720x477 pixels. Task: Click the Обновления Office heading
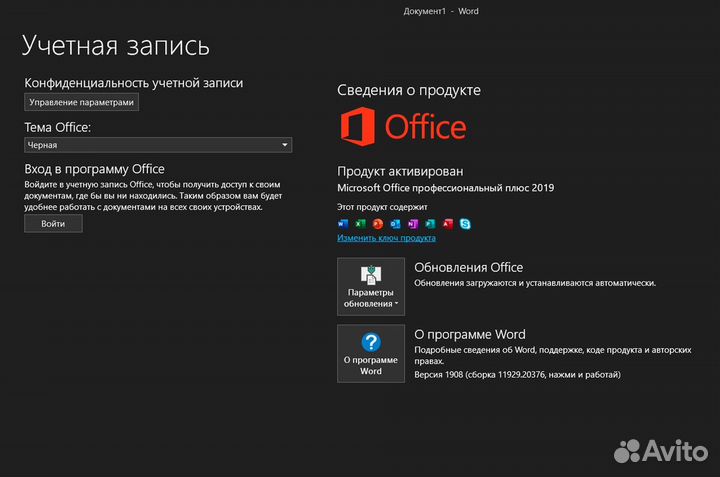(468, 267)
